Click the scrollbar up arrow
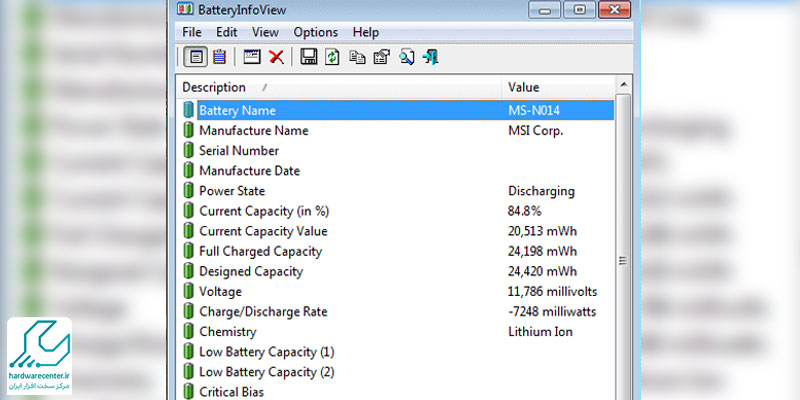Image resolution: width=800 pixels, height=400 pixels. click(623, 85)
